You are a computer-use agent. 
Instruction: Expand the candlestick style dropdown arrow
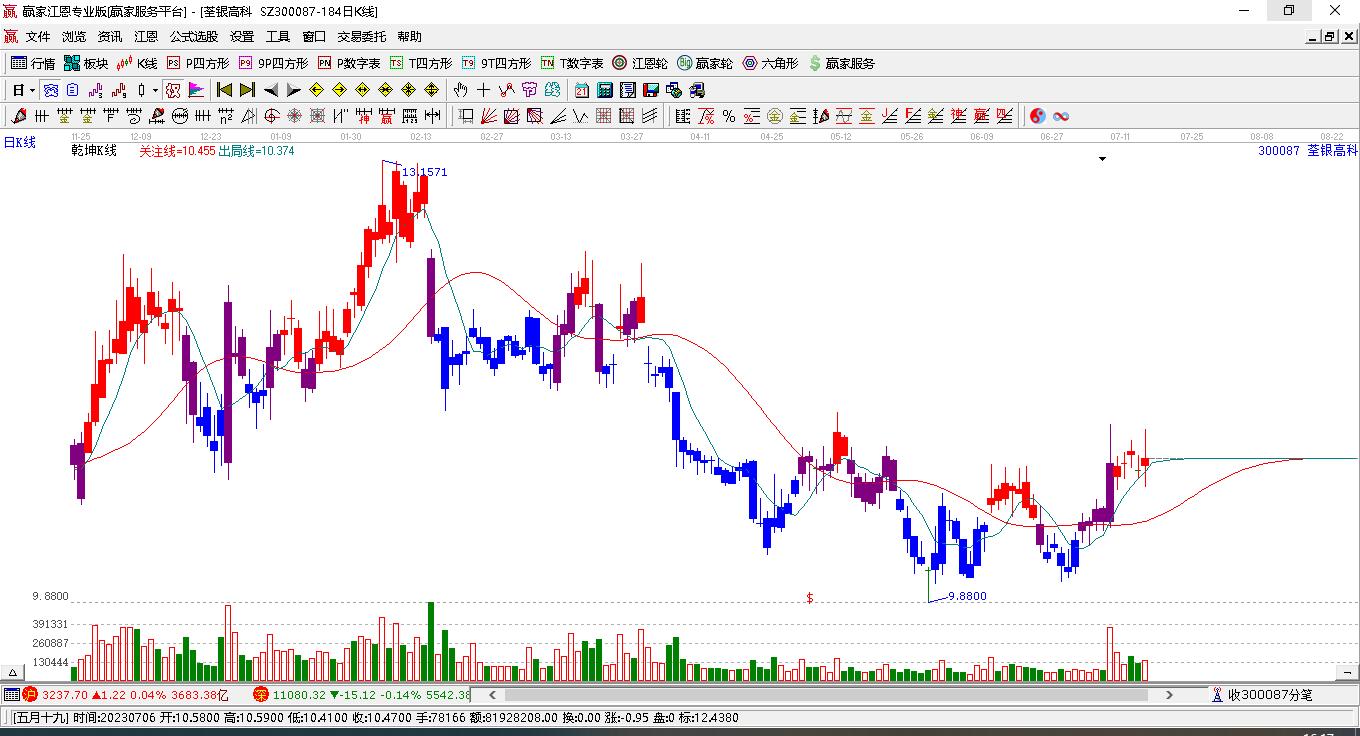[155, 90]
